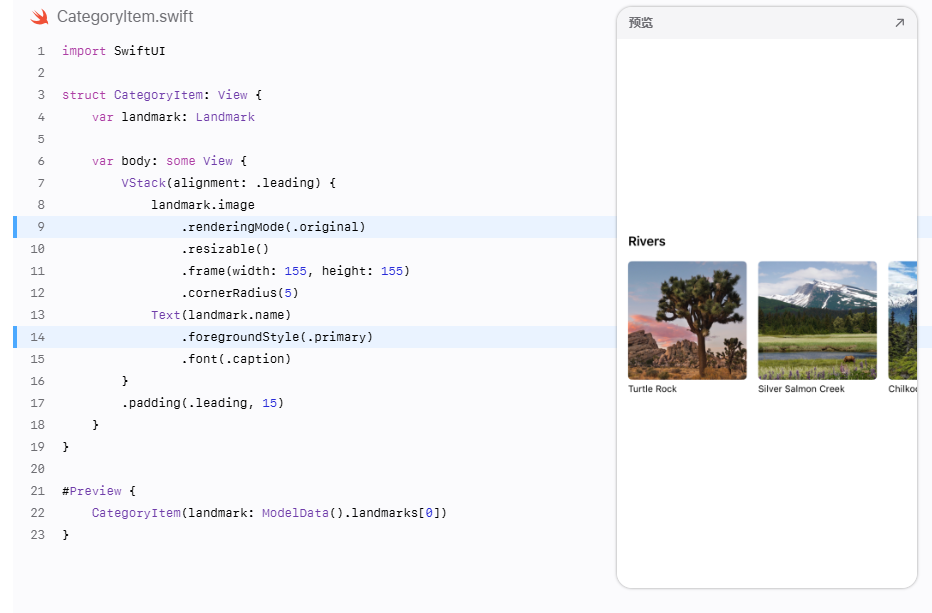
Task: Click the .frame(width: 155, height: 155) line
Action: click(295, 271)
